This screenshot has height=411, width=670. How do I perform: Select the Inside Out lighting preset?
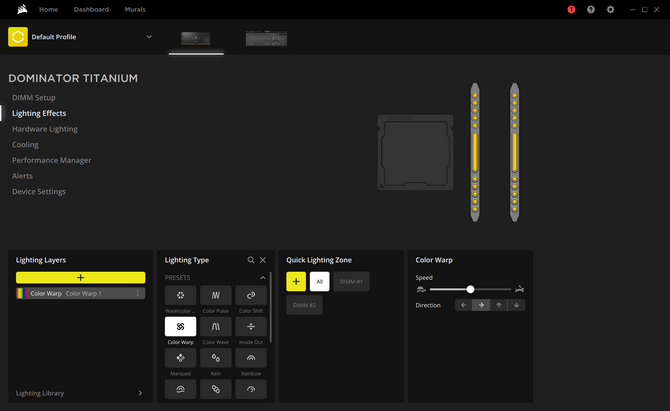pyautogui.click(x=251, y=327)
